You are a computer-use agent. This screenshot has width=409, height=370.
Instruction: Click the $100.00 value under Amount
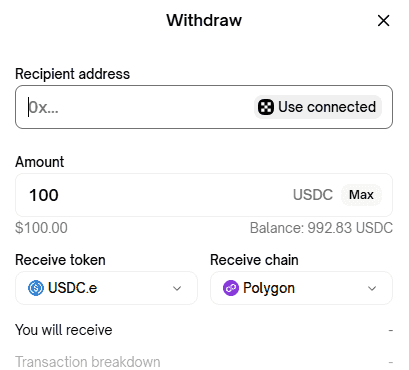pyautogui.click(x=41, y=228)
